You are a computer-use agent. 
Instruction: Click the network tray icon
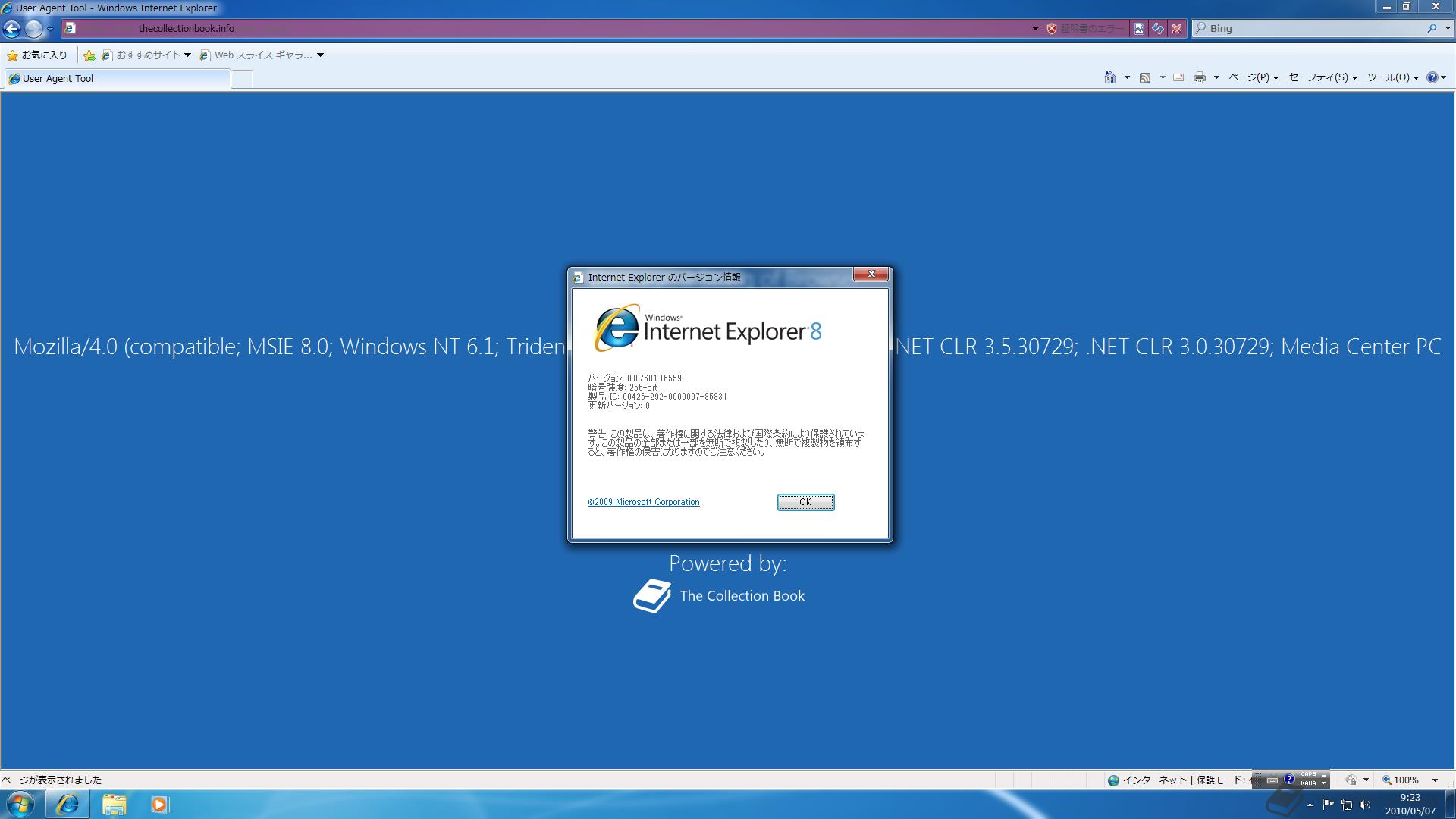[x=1347, y=805]
